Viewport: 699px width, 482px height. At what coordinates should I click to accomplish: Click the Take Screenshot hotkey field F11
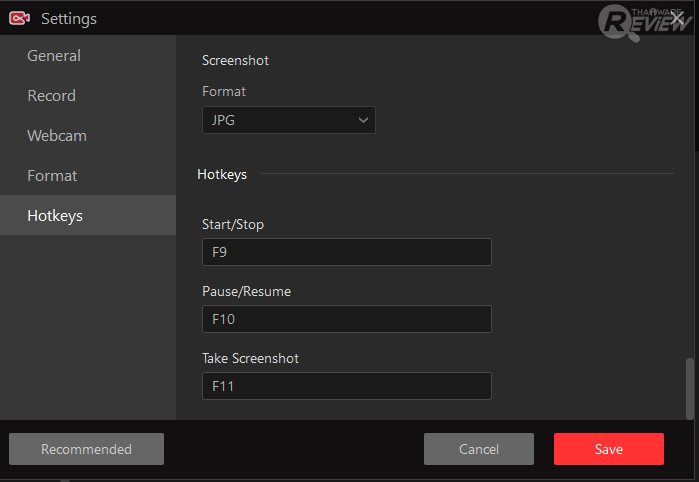click(x=347, y=386)
